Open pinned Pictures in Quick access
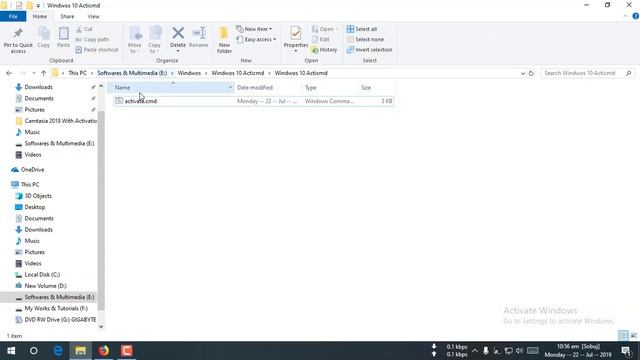The height and width of the screenshot is (360, 640). click(x=34, y=109)
